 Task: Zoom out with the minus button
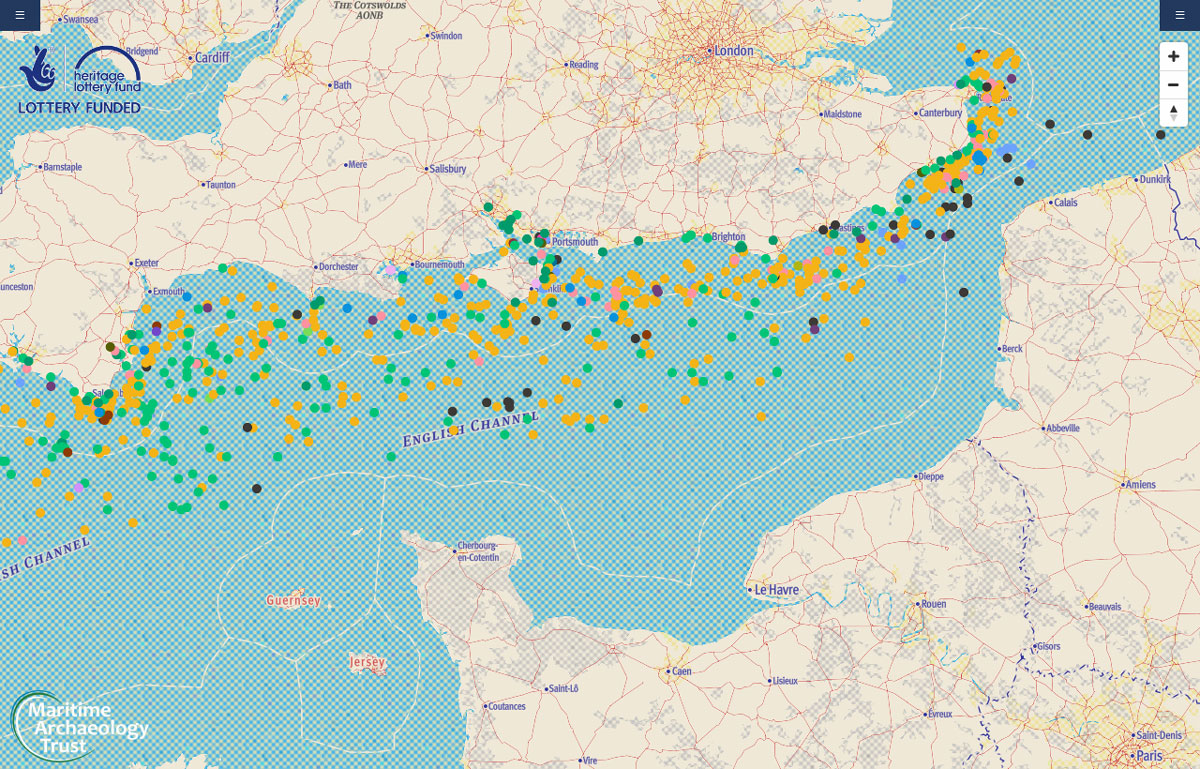1173,84
